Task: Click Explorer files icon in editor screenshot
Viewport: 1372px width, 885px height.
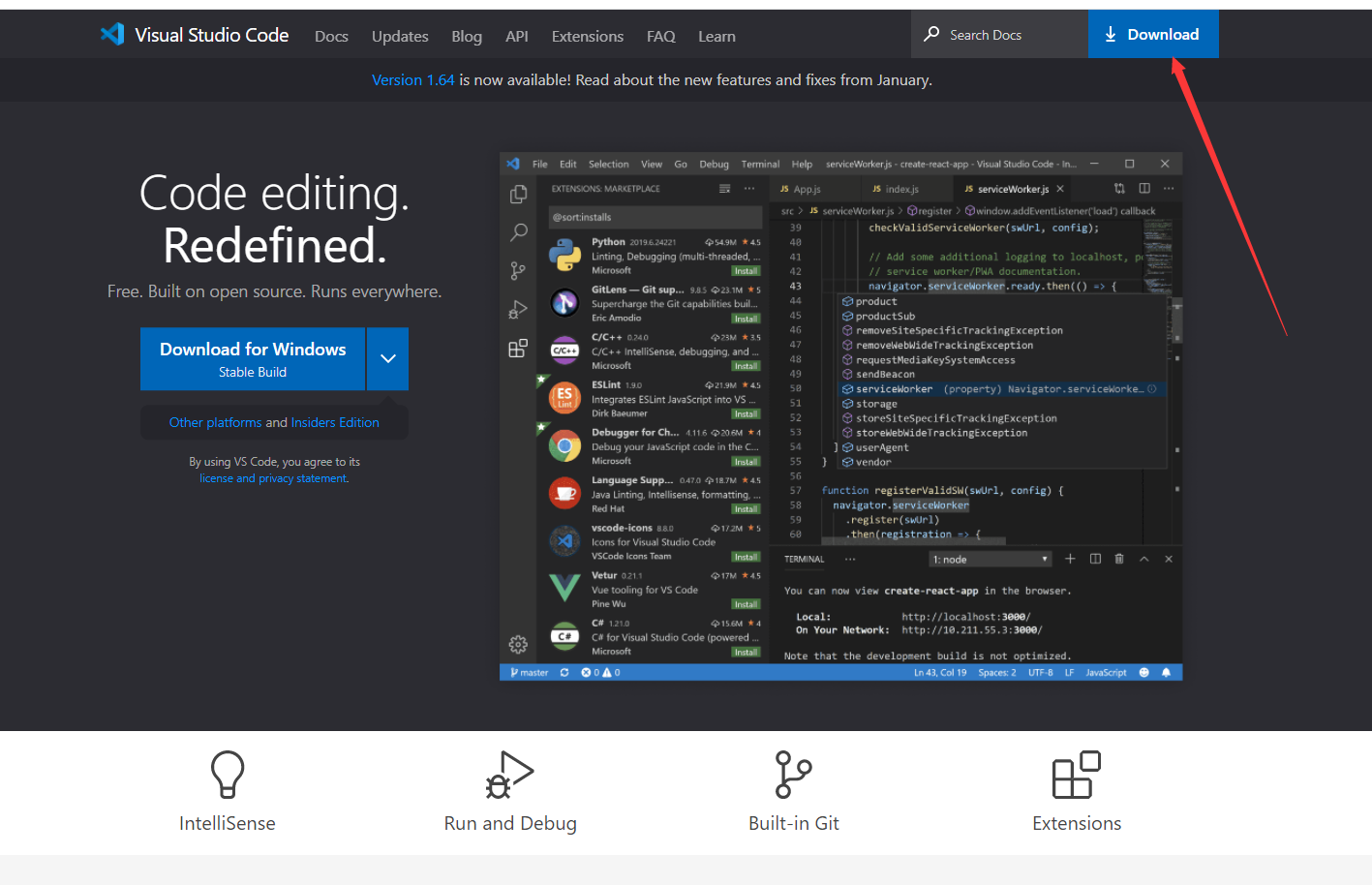Action: (519, 194)
